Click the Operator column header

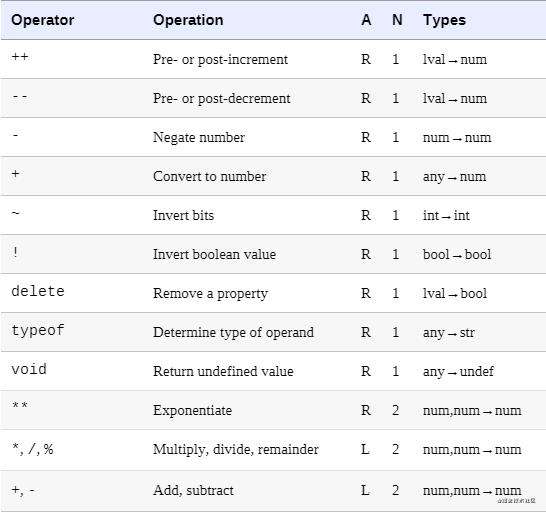pyautogui.click(x=42, y=20)
